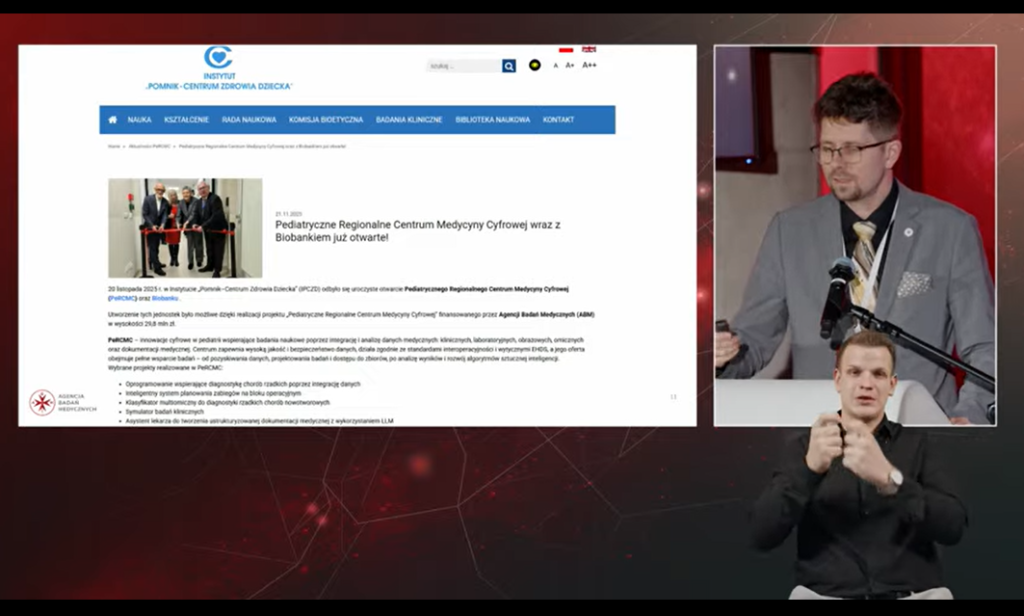Set the normal font size with A
Image resolution: width=1024 pixels, height=616 pixels.
(556, 65)
